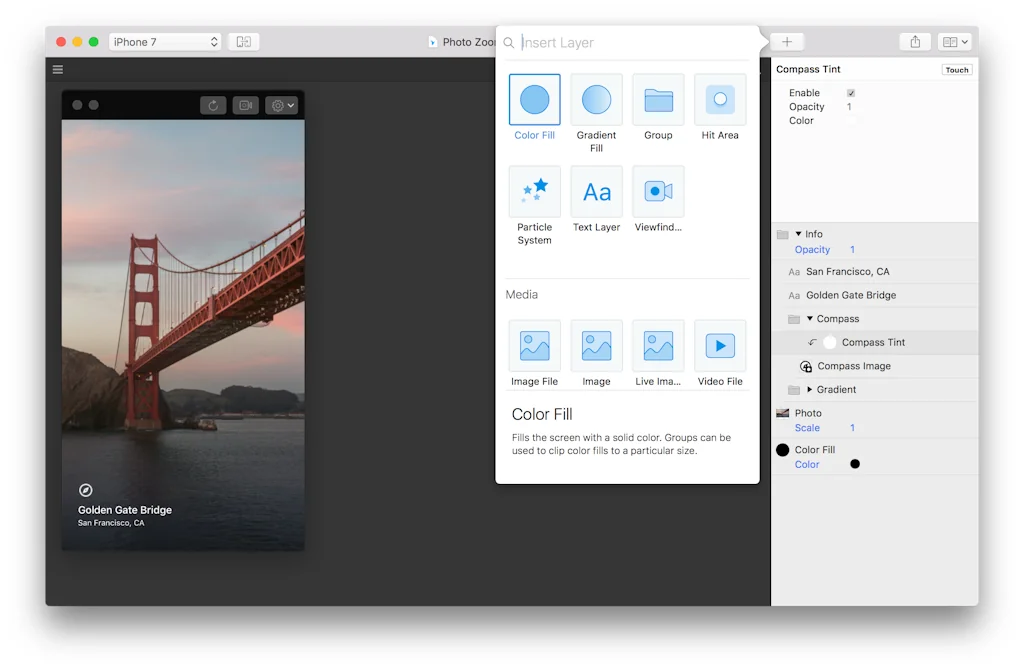This screenshot has width=1024, height=671.
Task: Choose the Gradient Fill layer icon
Action: (596, 99)
